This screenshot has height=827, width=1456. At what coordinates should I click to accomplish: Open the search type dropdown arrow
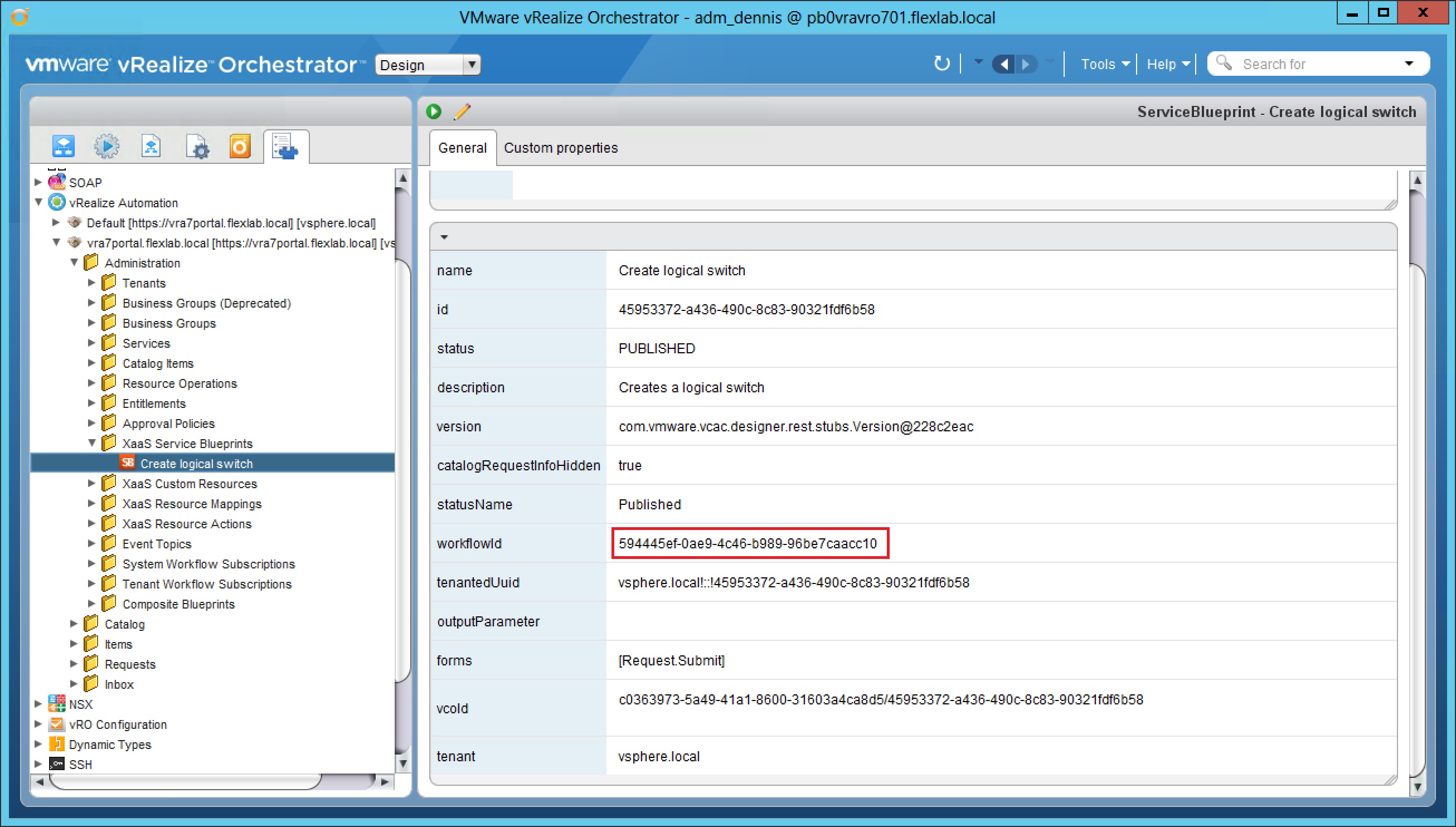tap(1409, 64)
